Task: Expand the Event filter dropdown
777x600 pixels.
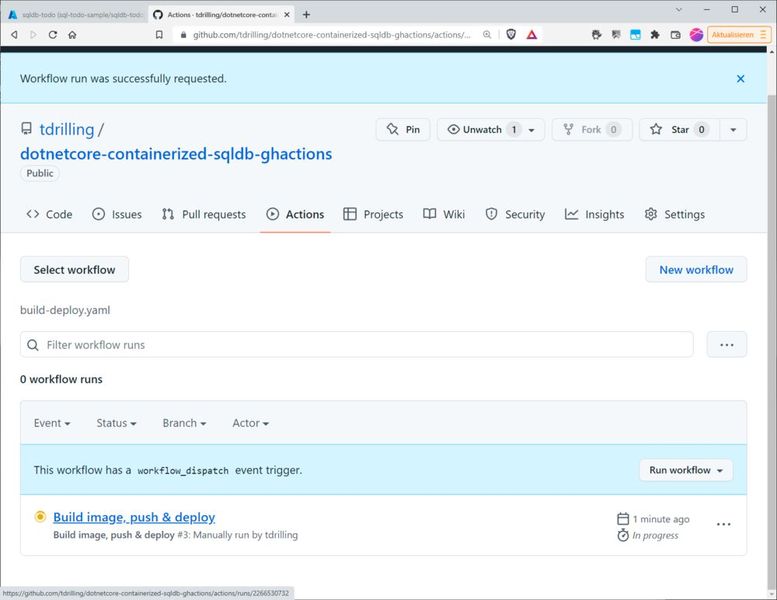Action: coord(52,424)
